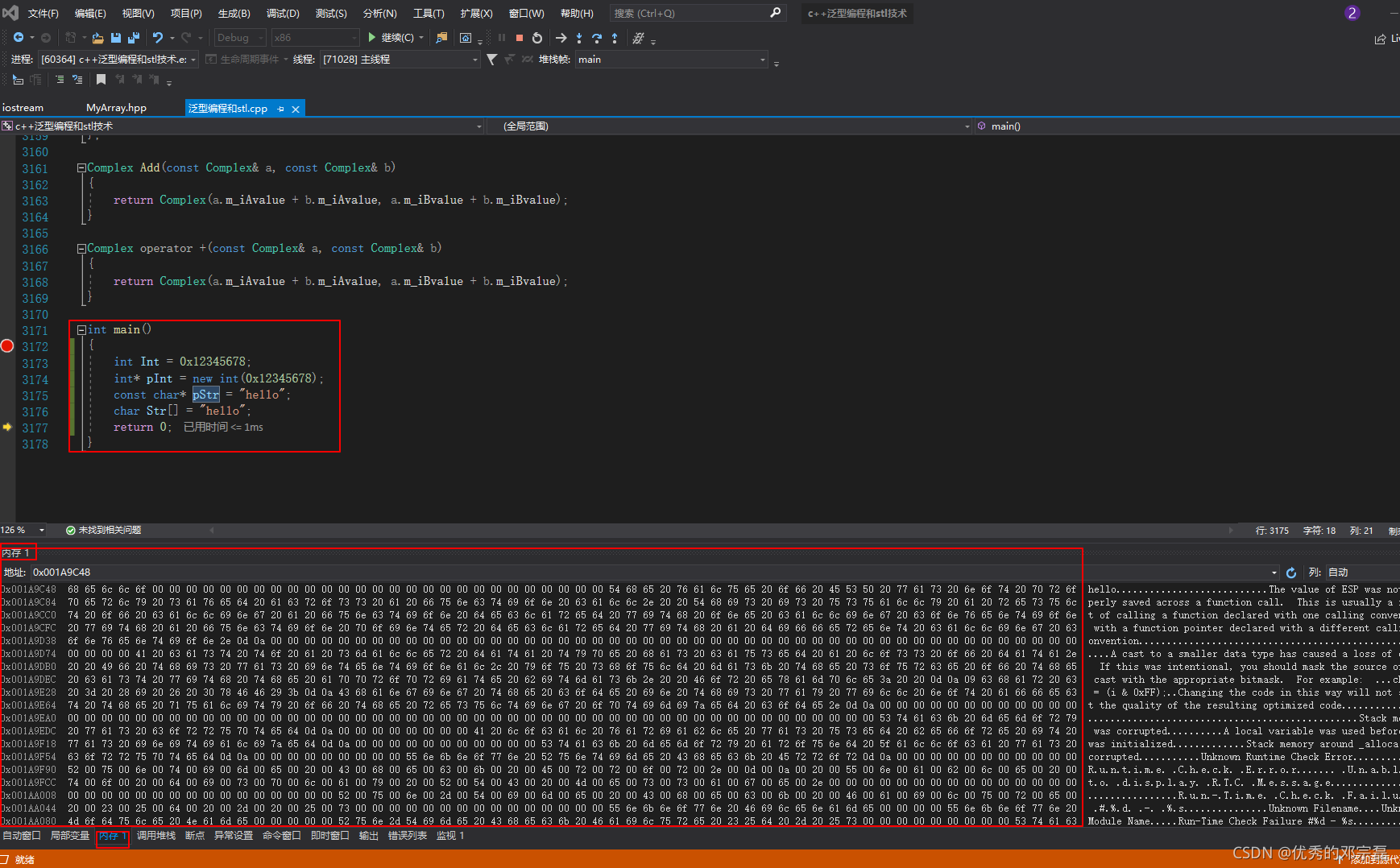Viewport: 1400px width, 868px height.
Task: Open the 监视 1 panel tab
Action: coord(450,836)
